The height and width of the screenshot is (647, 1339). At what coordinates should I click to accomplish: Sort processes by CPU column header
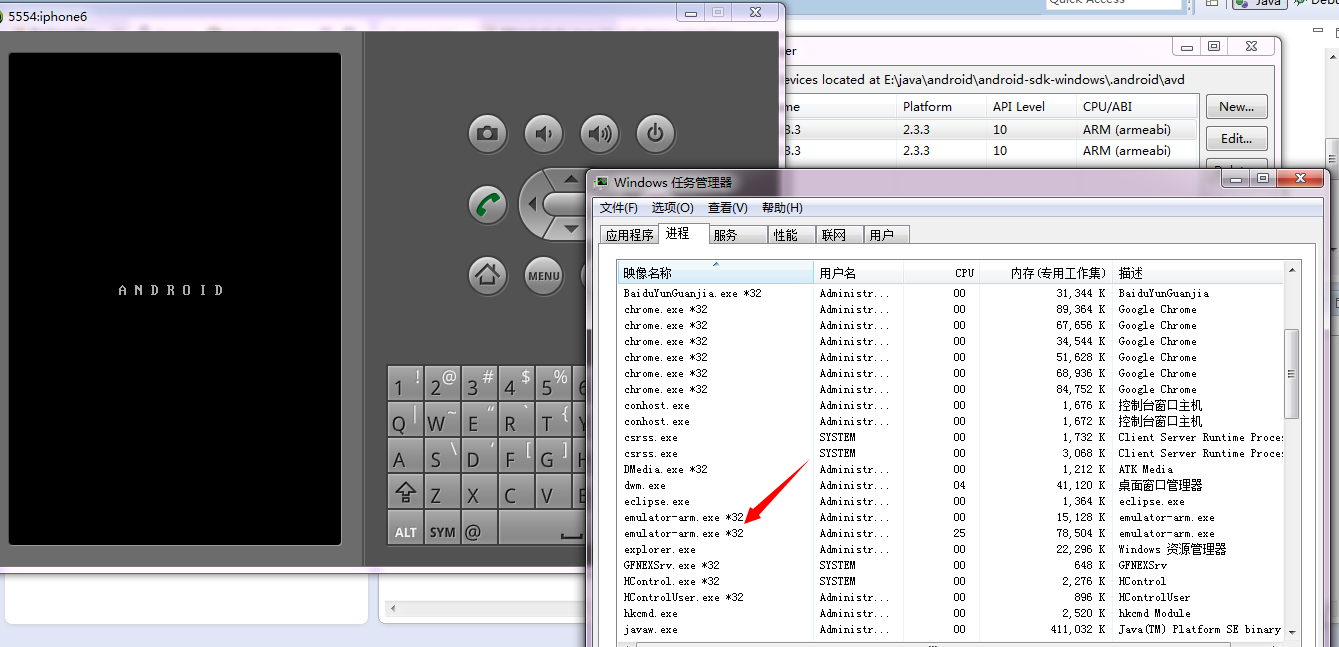coord(963,273)
